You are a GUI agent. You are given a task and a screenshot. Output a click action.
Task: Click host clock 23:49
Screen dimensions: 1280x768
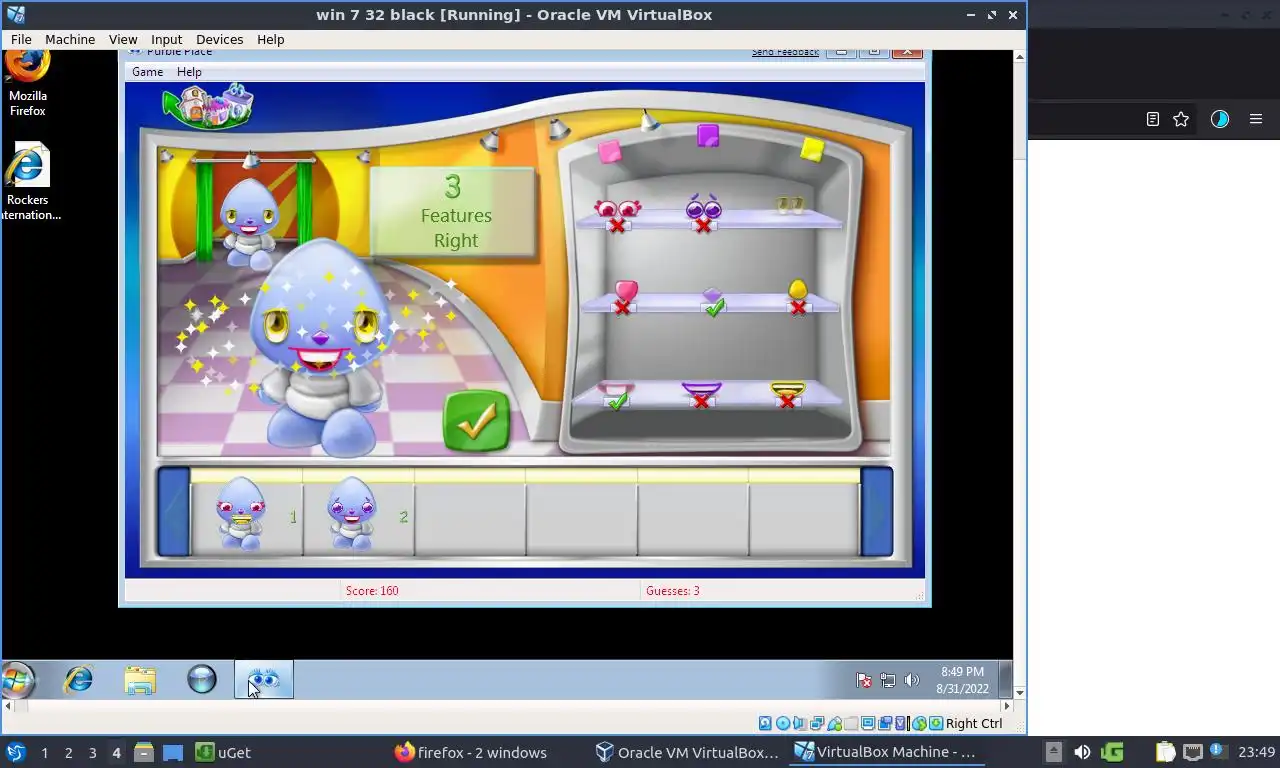[1257, 752]
